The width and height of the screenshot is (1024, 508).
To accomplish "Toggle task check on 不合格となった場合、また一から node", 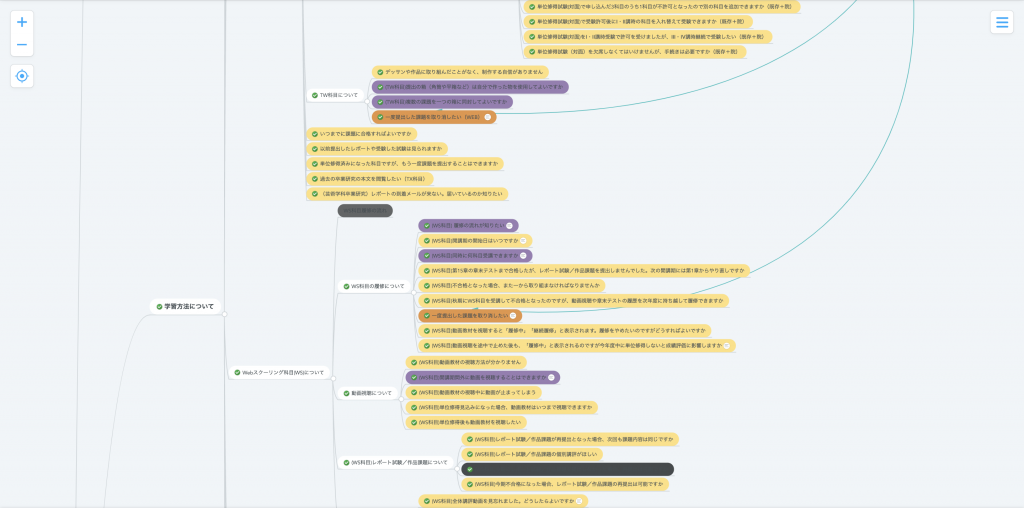I will click(426, 286).
